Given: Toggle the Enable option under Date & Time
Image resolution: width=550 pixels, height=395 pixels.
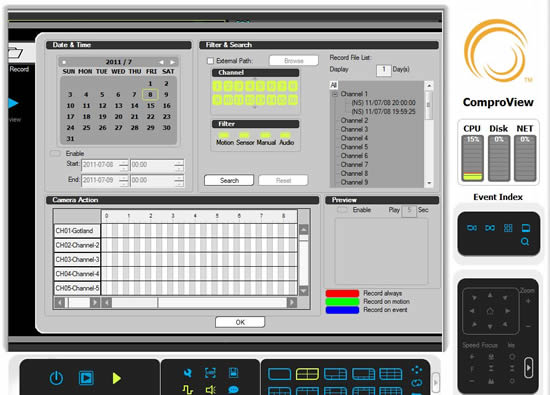Looking at the screenshot, I should (x=55, y=153).
